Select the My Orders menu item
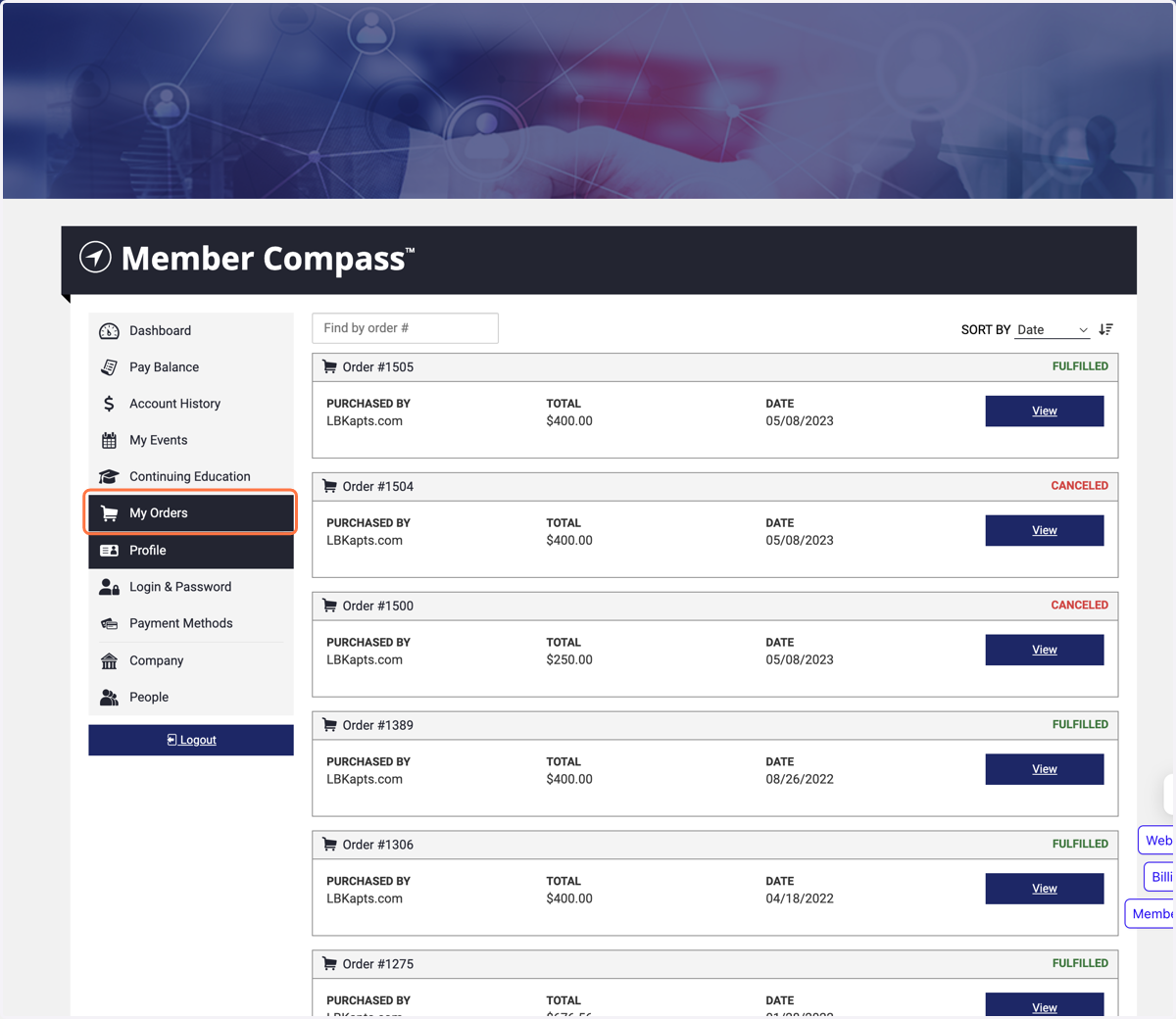The width and height of the screenshot is (1176, 1019). (x=191, y=513)
